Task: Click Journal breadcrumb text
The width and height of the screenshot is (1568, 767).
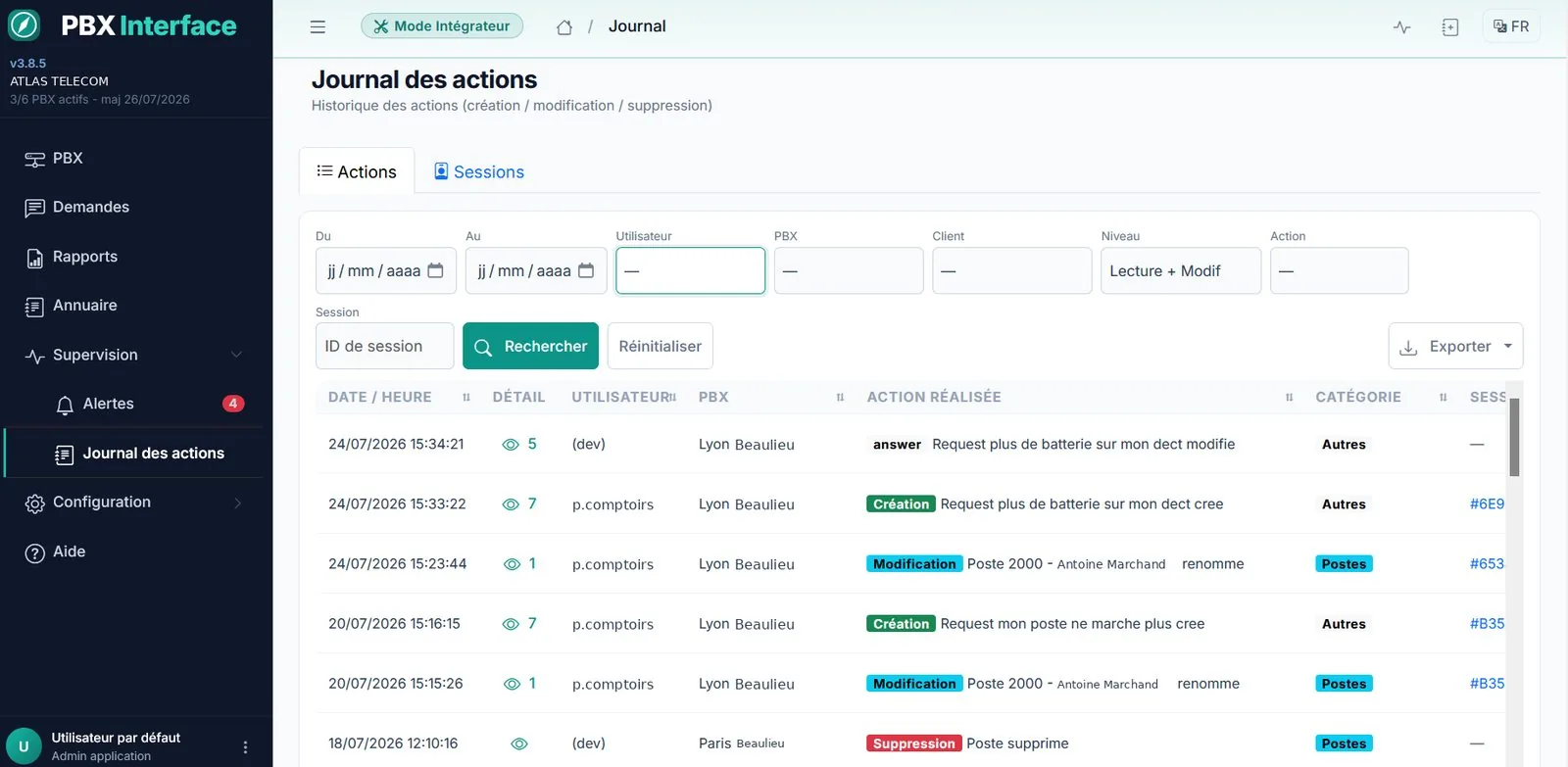Action: pyautogui.click(x=637, y=26)
